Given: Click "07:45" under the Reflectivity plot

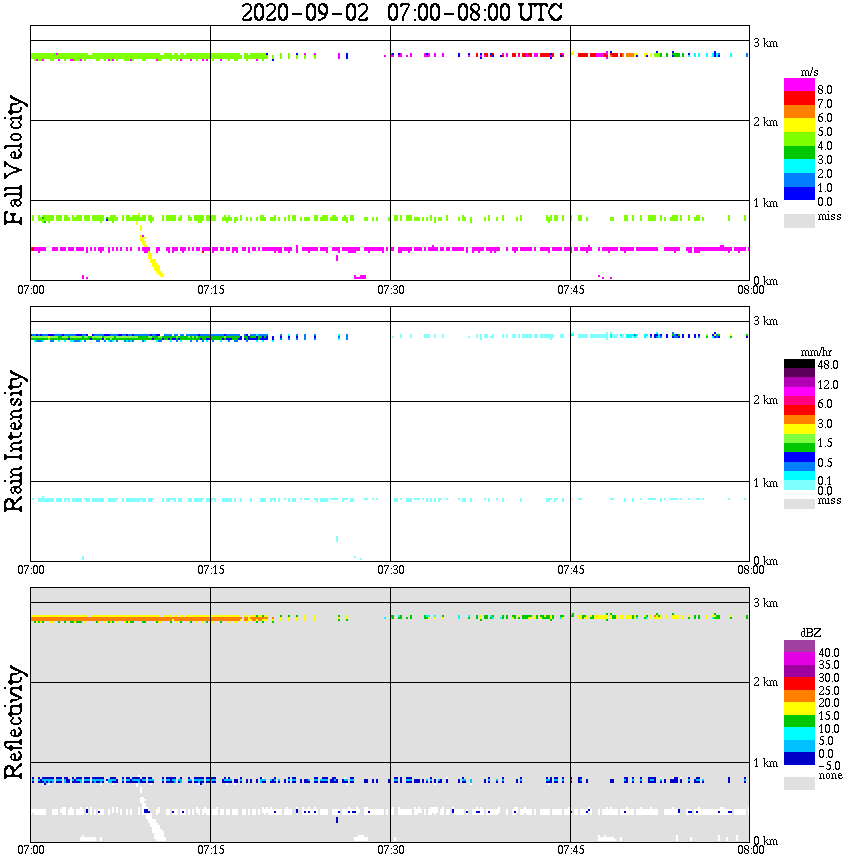Looking at the screenshot, I should pos(571,850).
